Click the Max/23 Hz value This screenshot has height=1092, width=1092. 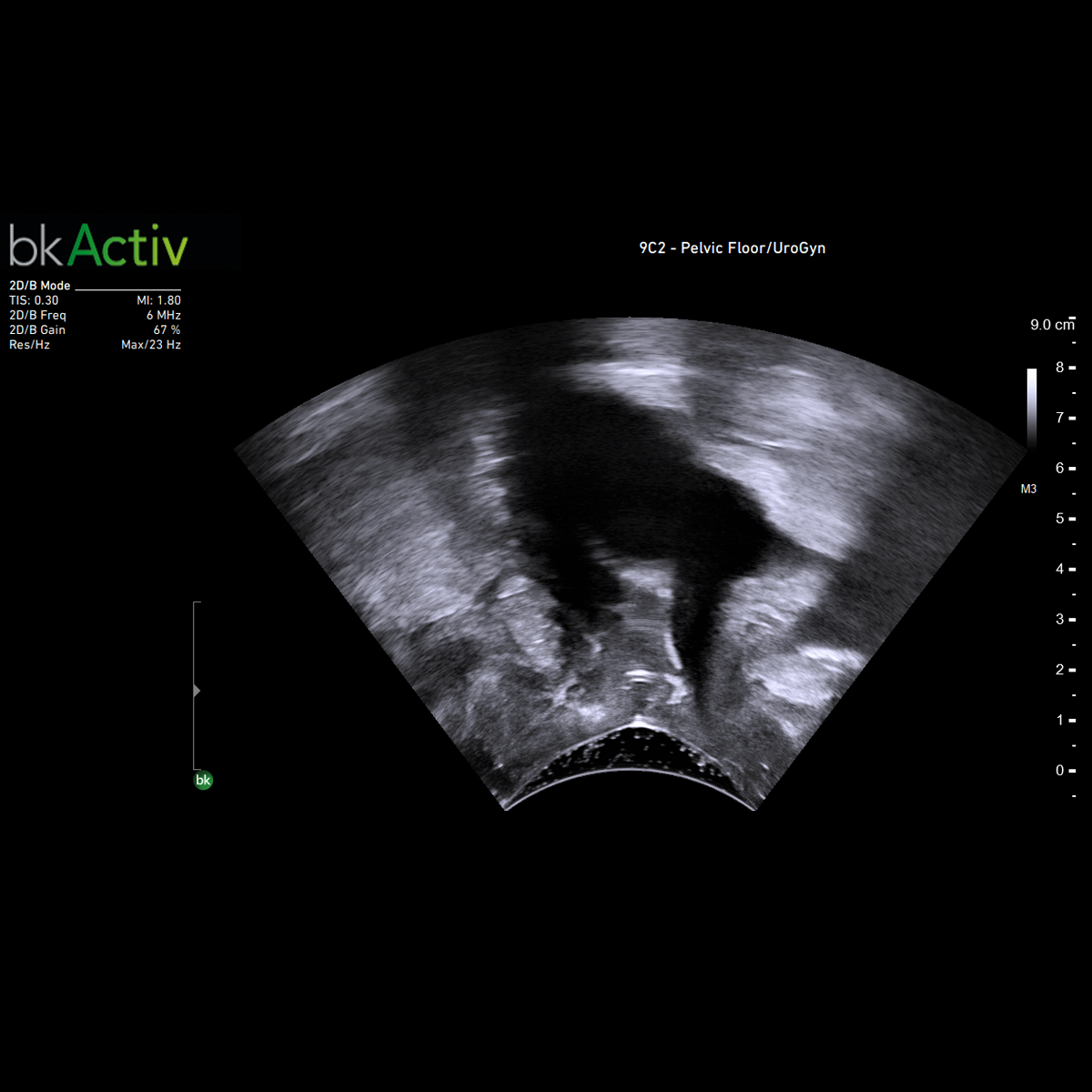[x=151, y=345]
